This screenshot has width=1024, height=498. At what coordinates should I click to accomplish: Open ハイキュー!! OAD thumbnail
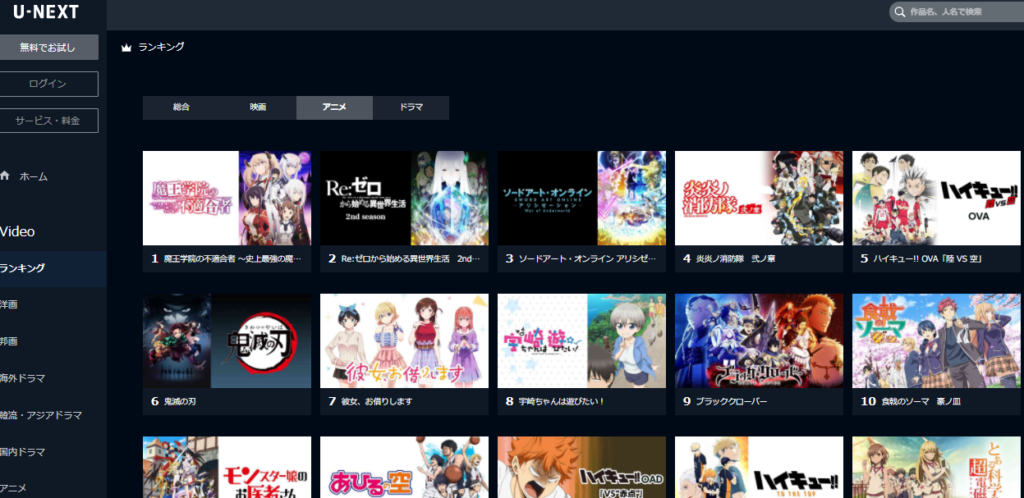582,467
